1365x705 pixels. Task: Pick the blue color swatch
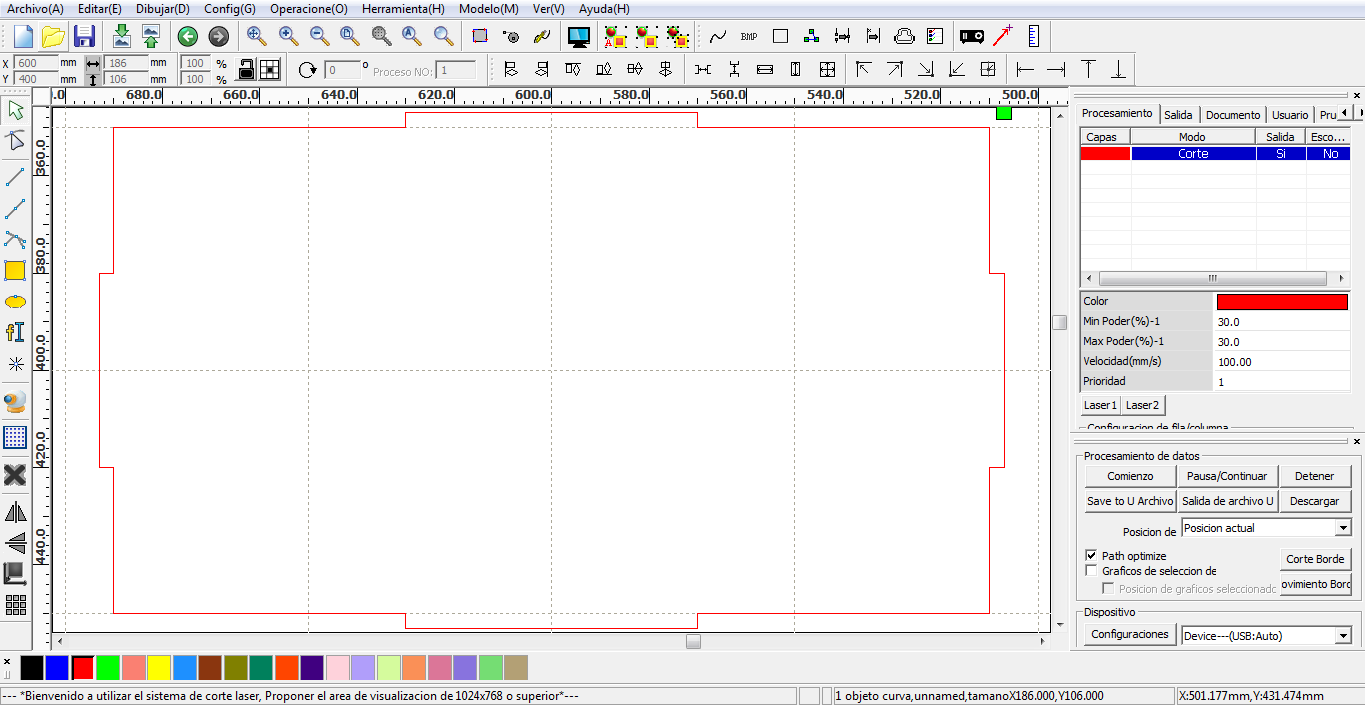[x=57, y=667]
